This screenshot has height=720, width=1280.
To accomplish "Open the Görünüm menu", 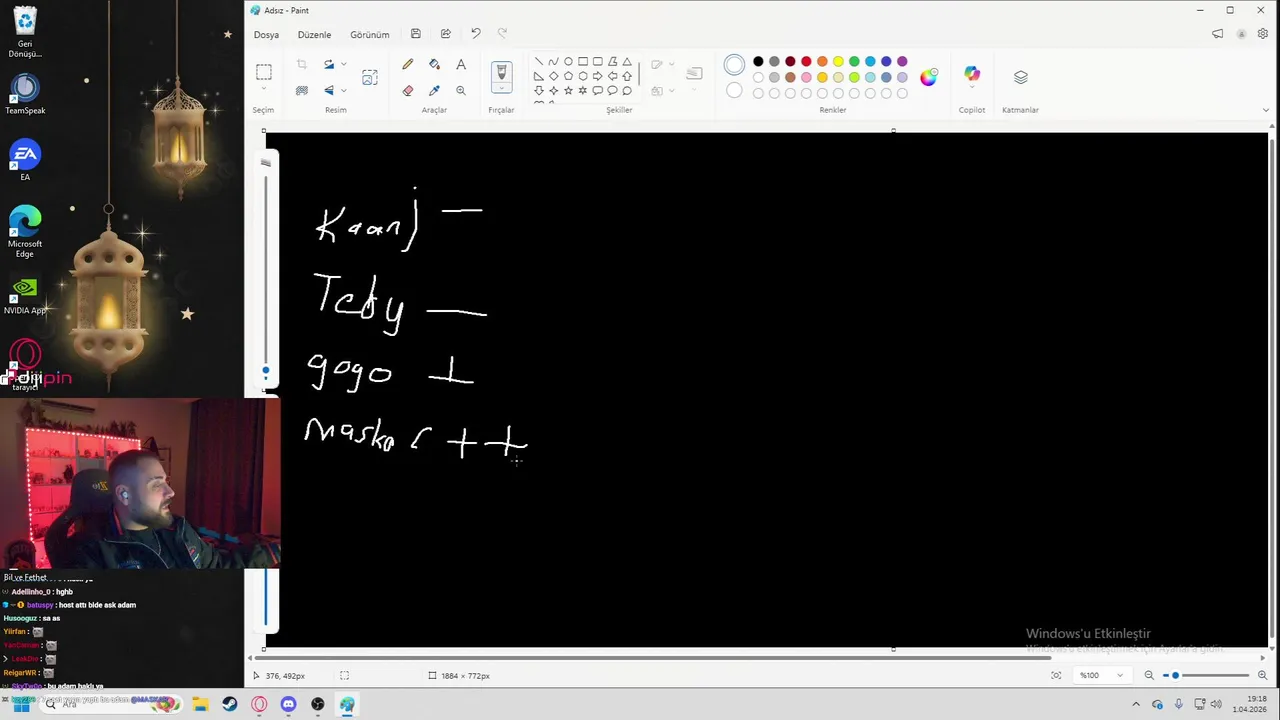I will pos(370,34).
